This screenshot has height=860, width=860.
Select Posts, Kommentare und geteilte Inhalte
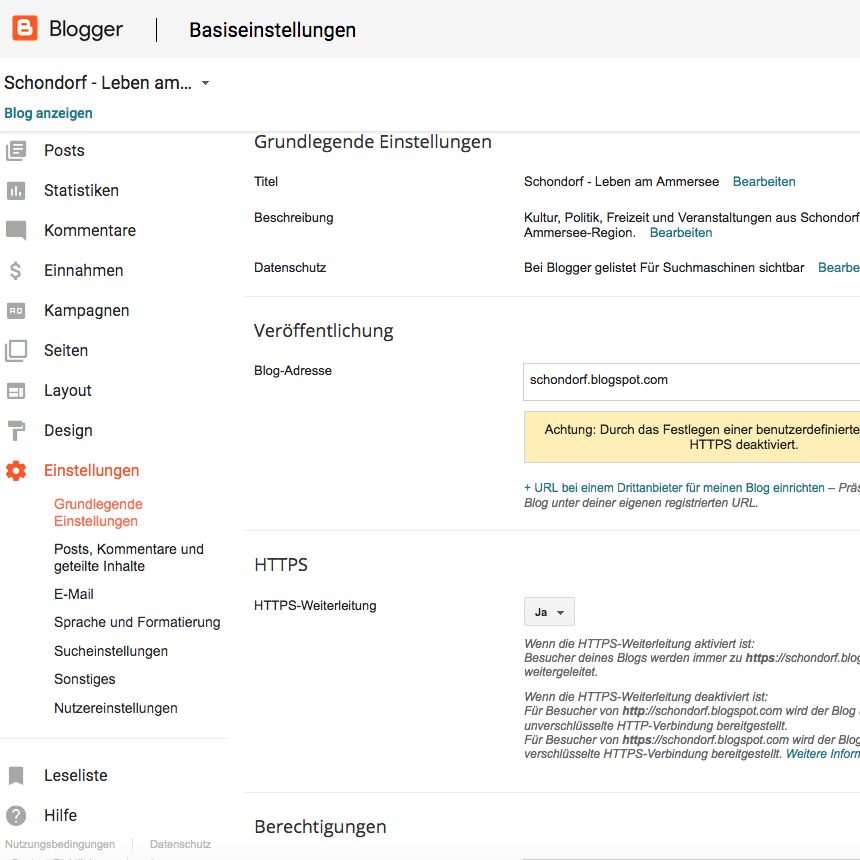(x=128, y=558)
